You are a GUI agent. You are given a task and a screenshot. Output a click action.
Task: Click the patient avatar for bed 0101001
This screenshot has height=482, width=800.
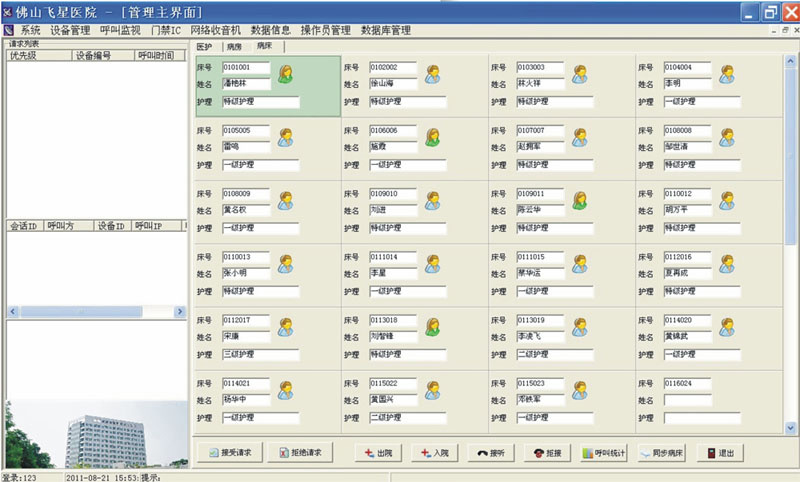coord(287,74)
